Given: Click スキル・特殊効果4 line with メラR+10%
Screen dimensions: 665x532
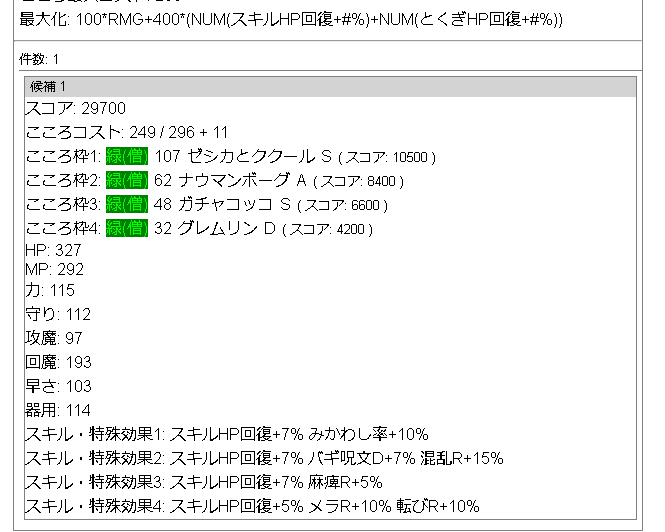Looking at the screenshot, I should 252,506.
